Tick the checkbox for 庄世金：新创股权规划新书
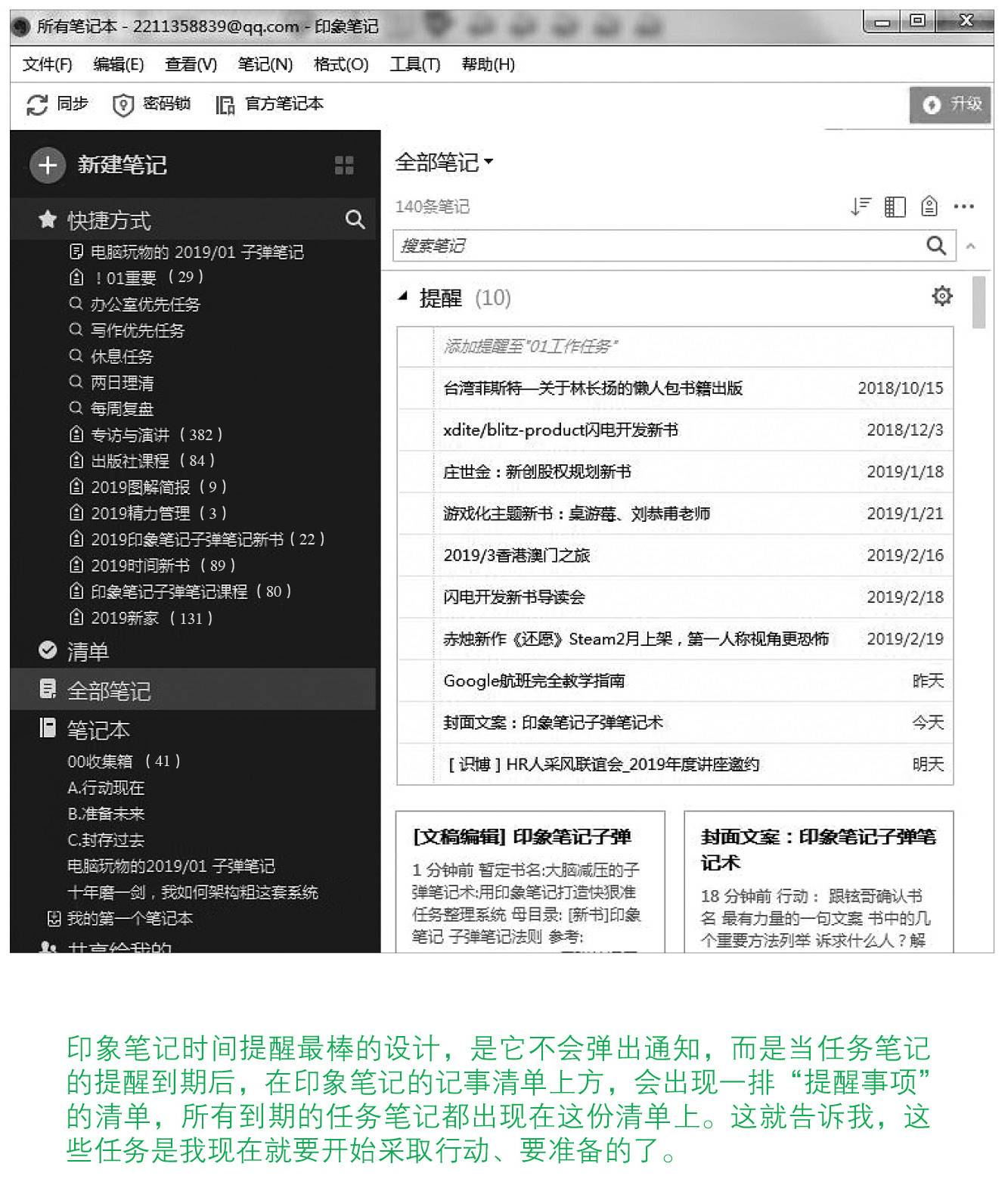Screen dimensions: 1008x1182 (x=416, y=472)
